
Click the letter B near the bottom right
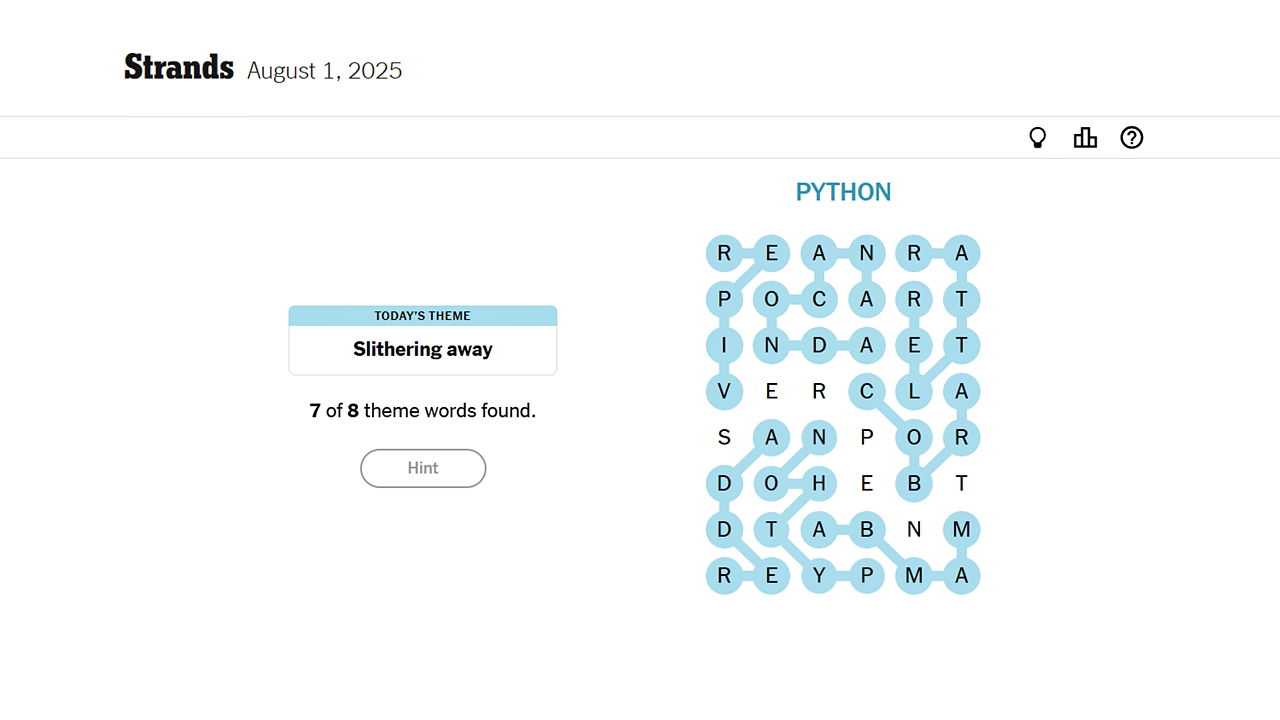click(914, 483)
